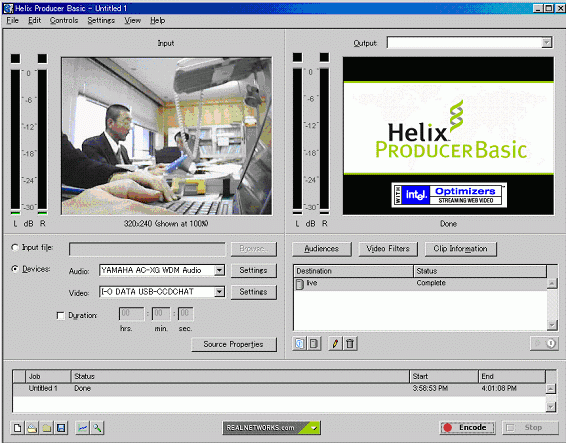Open the statistics graph icon
Image resolution: width=566 pixels, height=443 pixels.
pos(83,428)
